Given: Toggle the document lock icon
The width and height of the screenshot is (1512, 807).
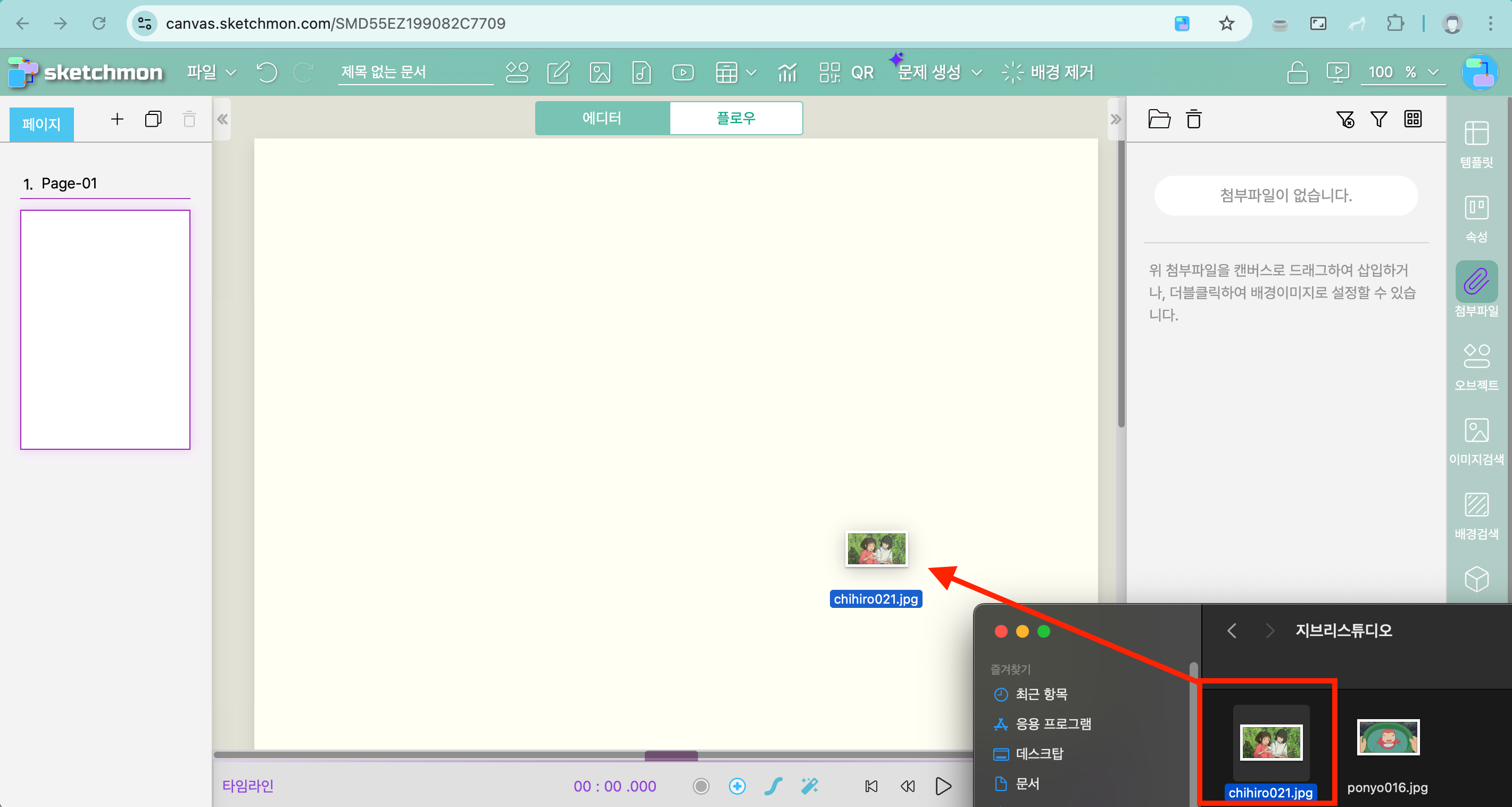Looking at the screenshot, I should (x=1297, y=72).
